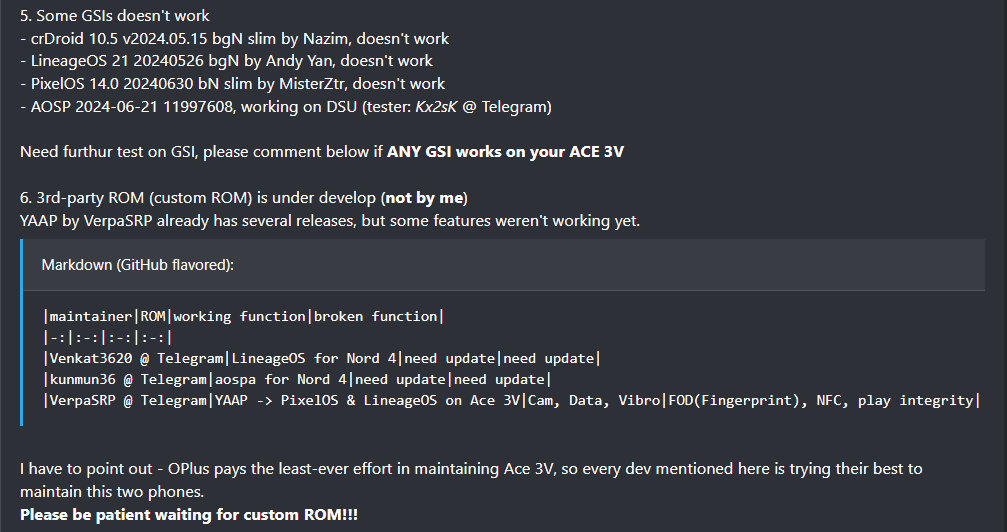Click the PixelOS 14.0 by MisterZtr line

click(x=232, y=84)
